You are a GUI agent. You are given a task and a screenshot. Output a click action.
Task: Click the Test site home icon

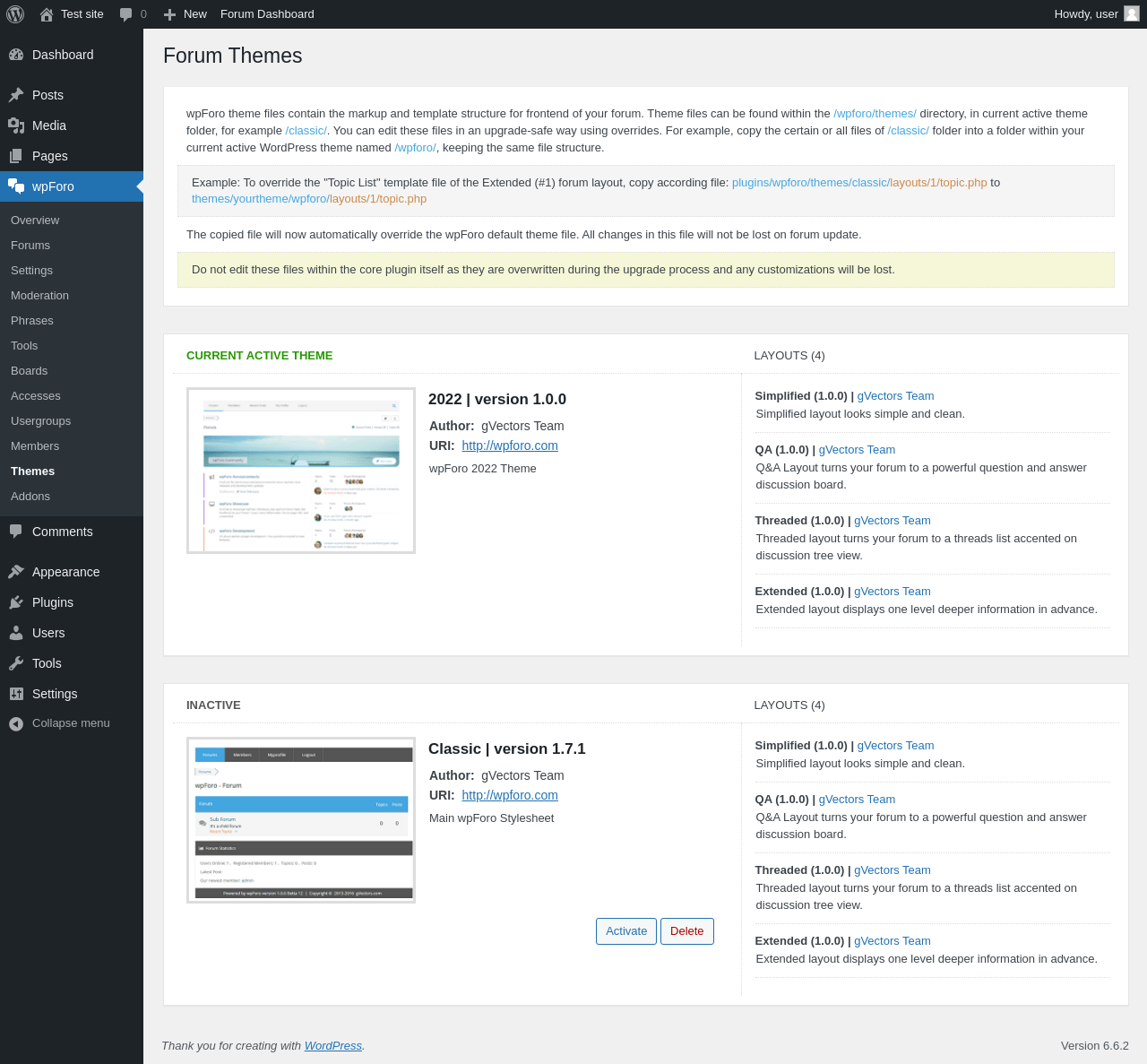point(47,14)
